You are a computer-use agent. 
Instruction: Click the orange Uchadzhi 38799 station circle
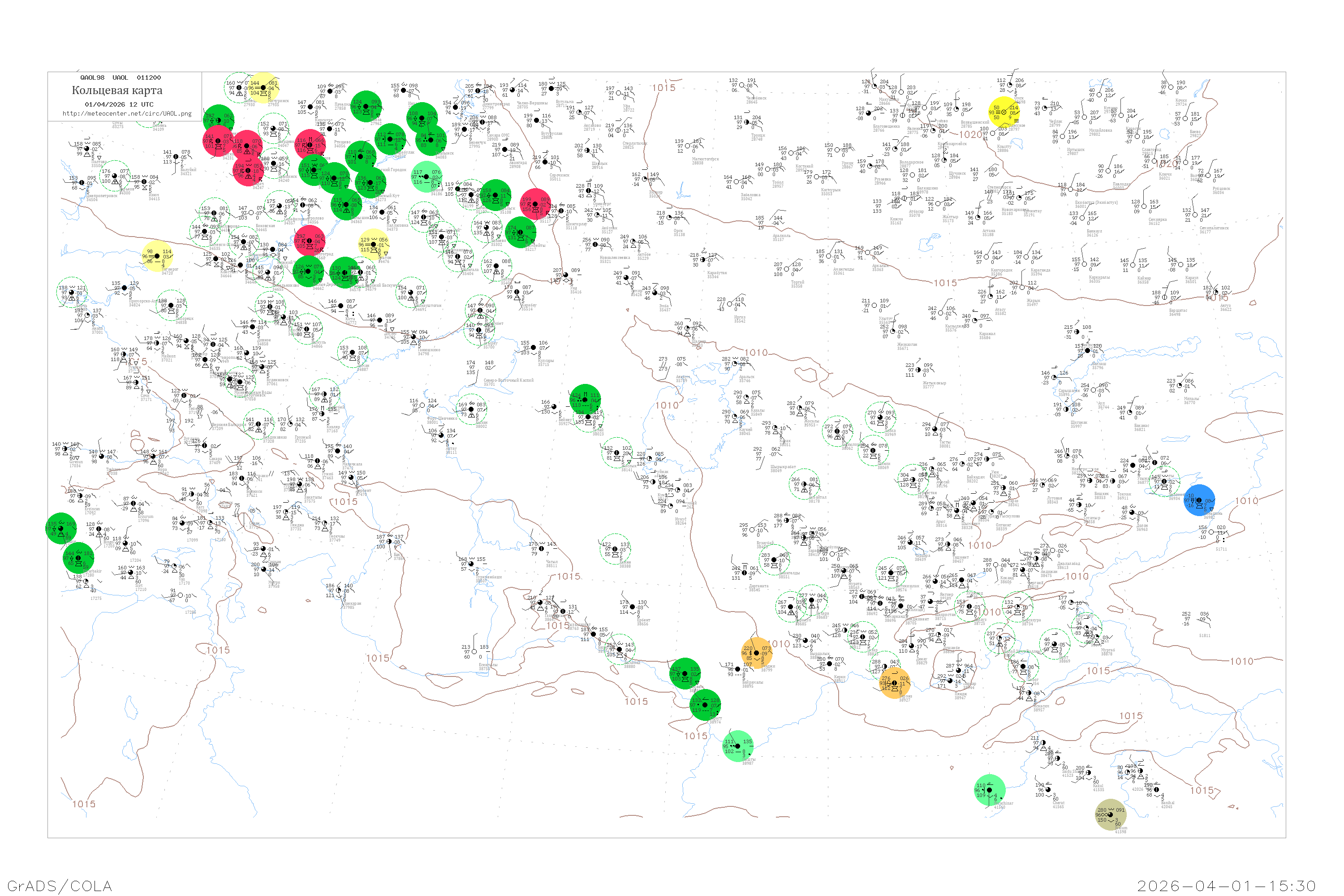pyautogui.click(x=757, y=653)
